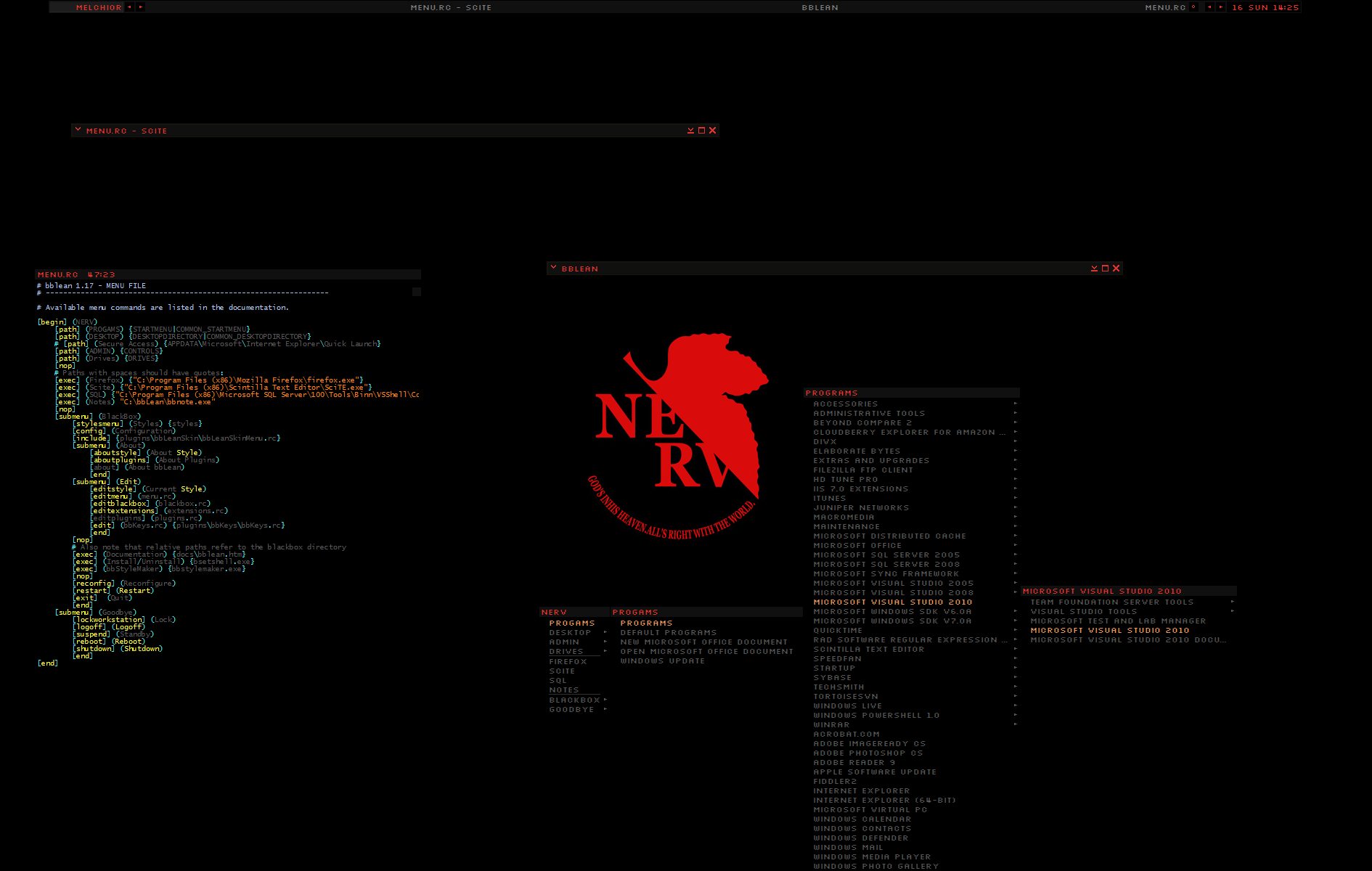Open MICROSOFT OFFICE folder

[x=857, y=545]
